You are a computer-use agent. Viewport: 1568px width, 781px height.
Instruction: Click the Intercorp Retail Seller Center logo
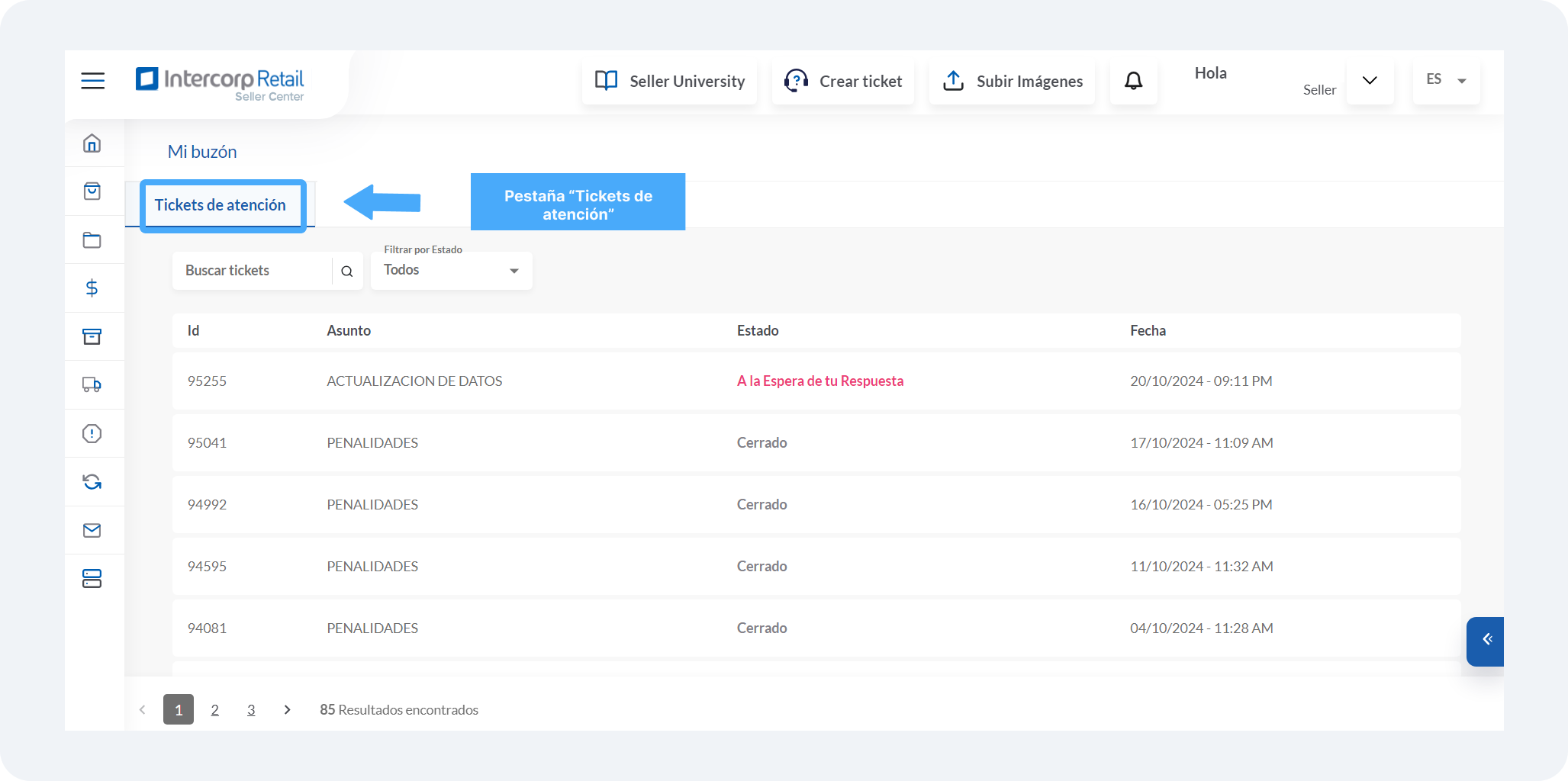coord(220,84)
